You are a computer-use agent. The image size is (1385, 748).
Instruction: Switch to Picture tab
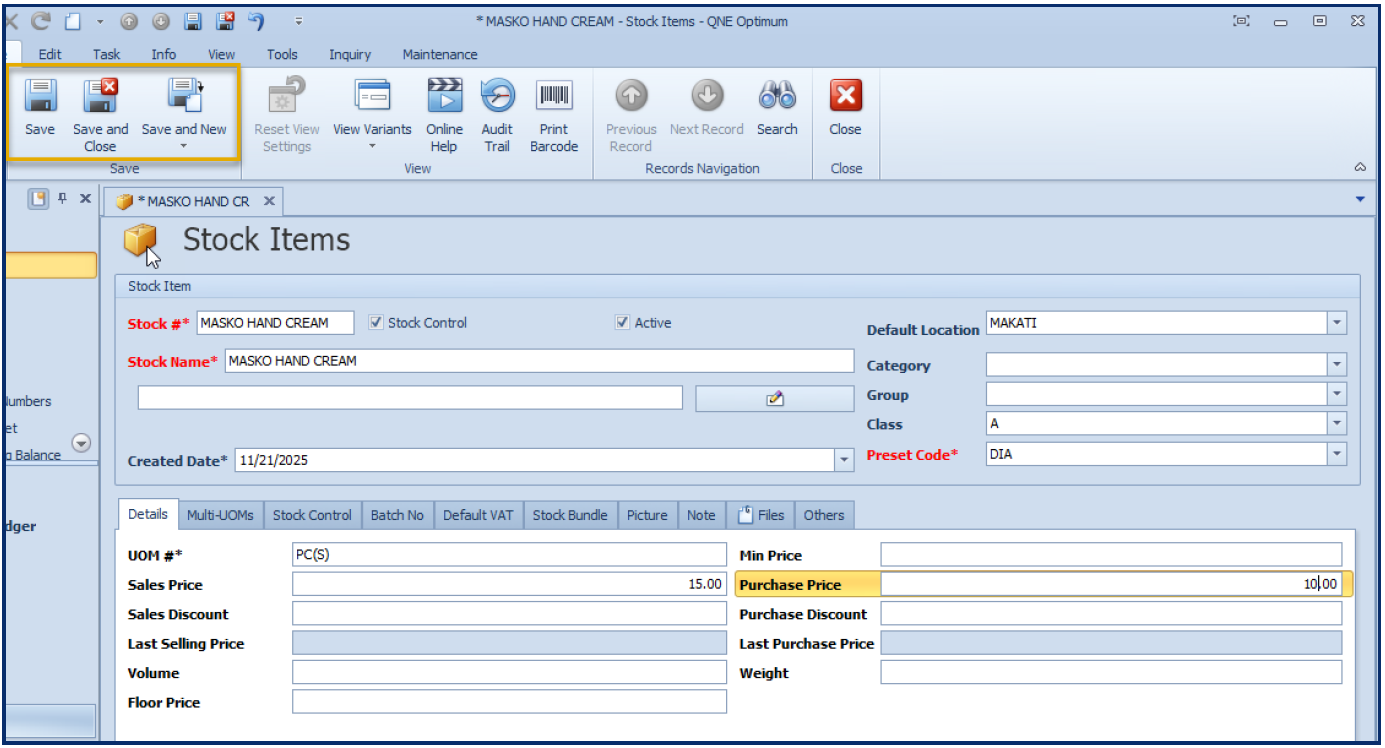tap(647, 515)
